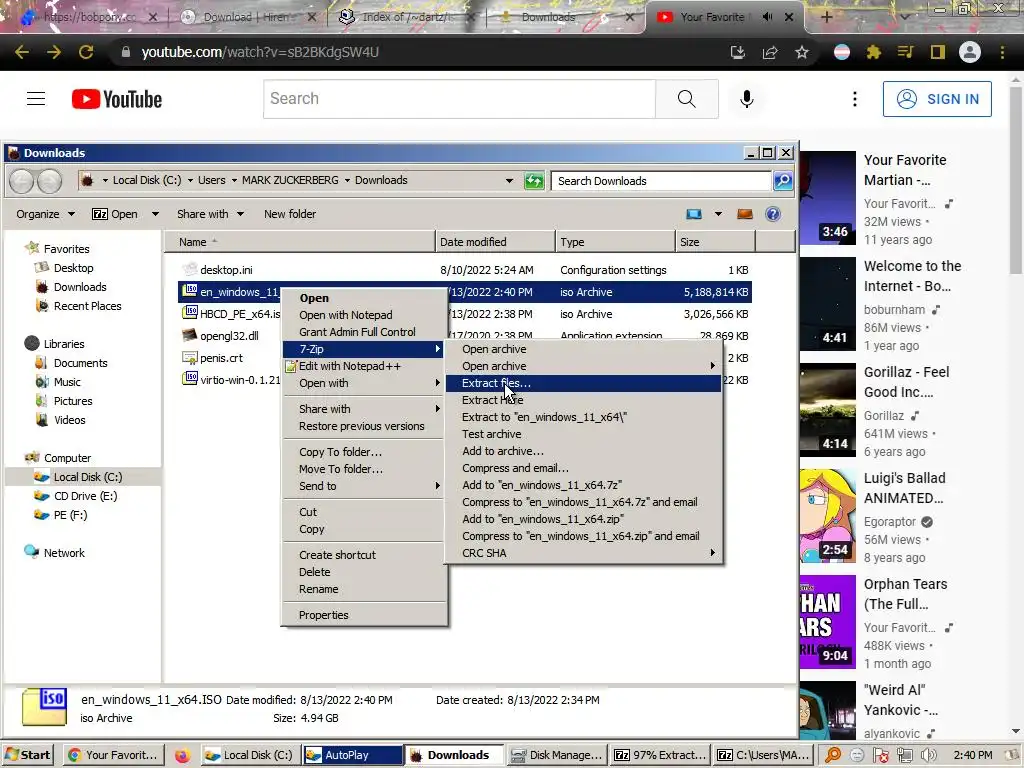Click the Change your view icon in Explorer
This screenshot has height=768, width=1024.
tap(694, 214)
